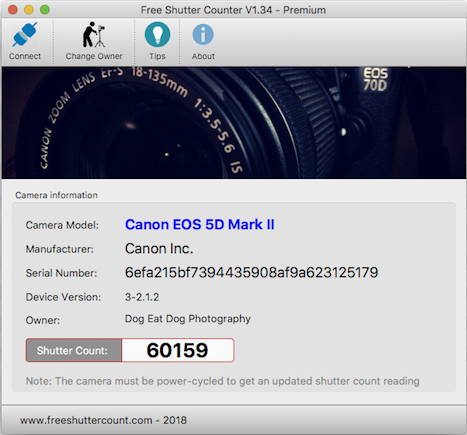
Task: Minimize the window with yellow button
Action: [x=29, y=10]
